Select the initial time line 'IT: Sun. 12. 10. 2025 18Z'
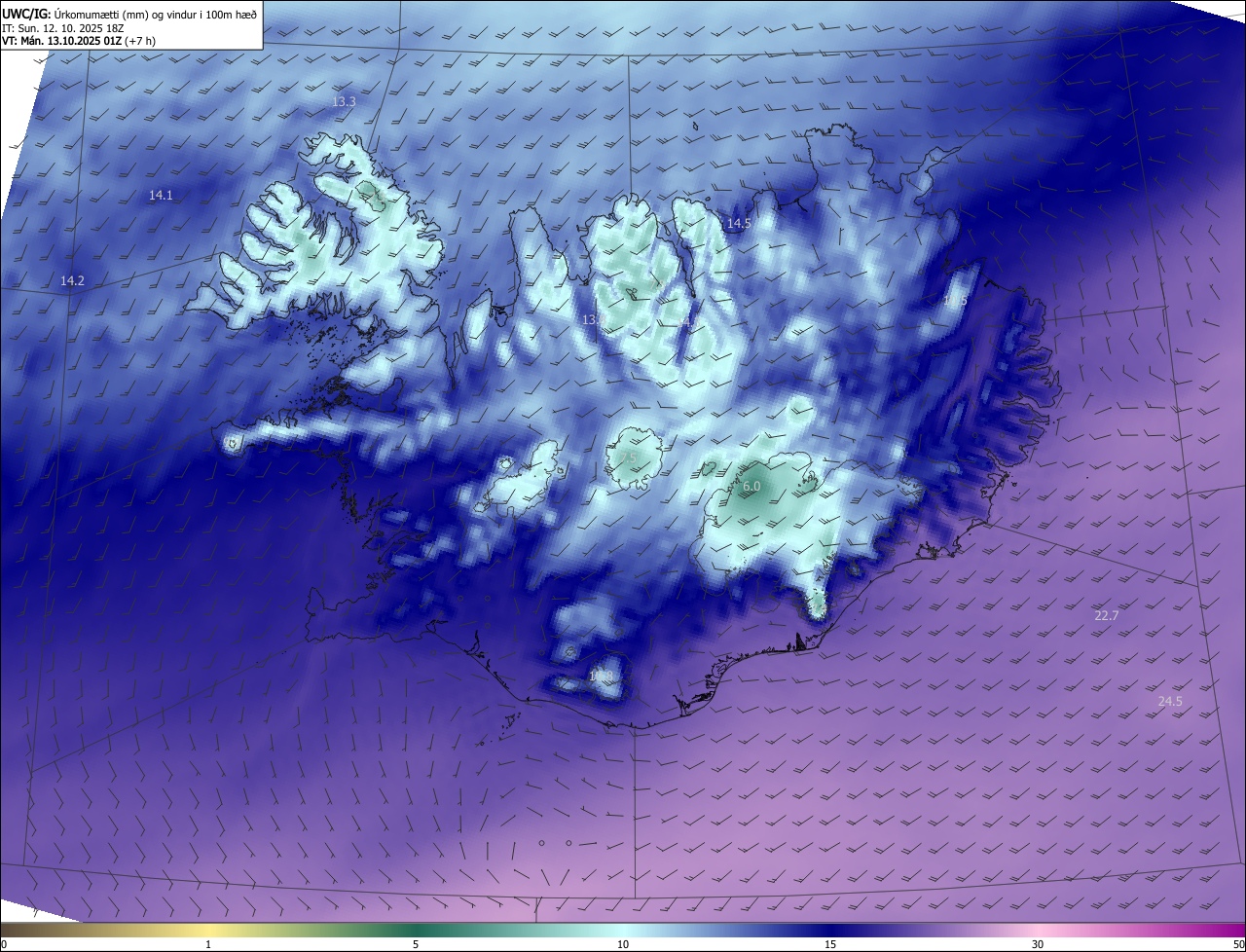This screenshot has width=1246, height=952. (x=63, y=28)
